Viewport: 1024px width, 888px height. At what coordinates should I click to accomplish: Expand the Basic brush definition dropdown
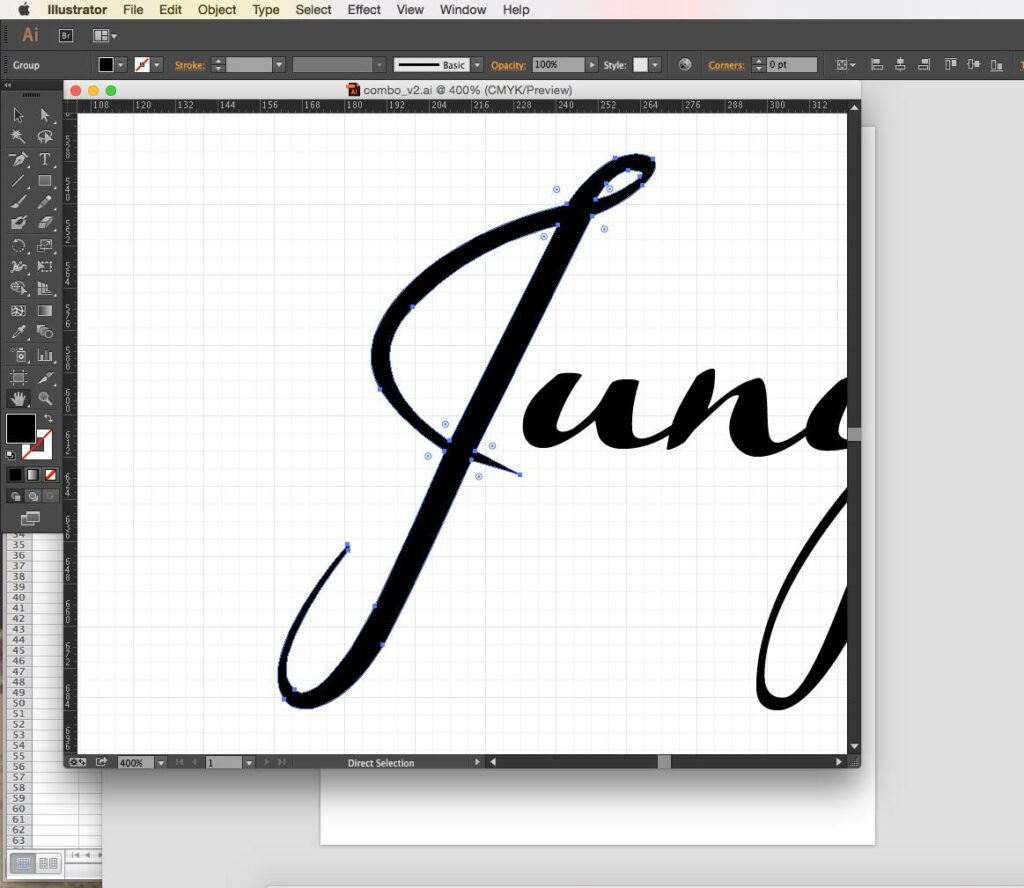pos(477,65)
